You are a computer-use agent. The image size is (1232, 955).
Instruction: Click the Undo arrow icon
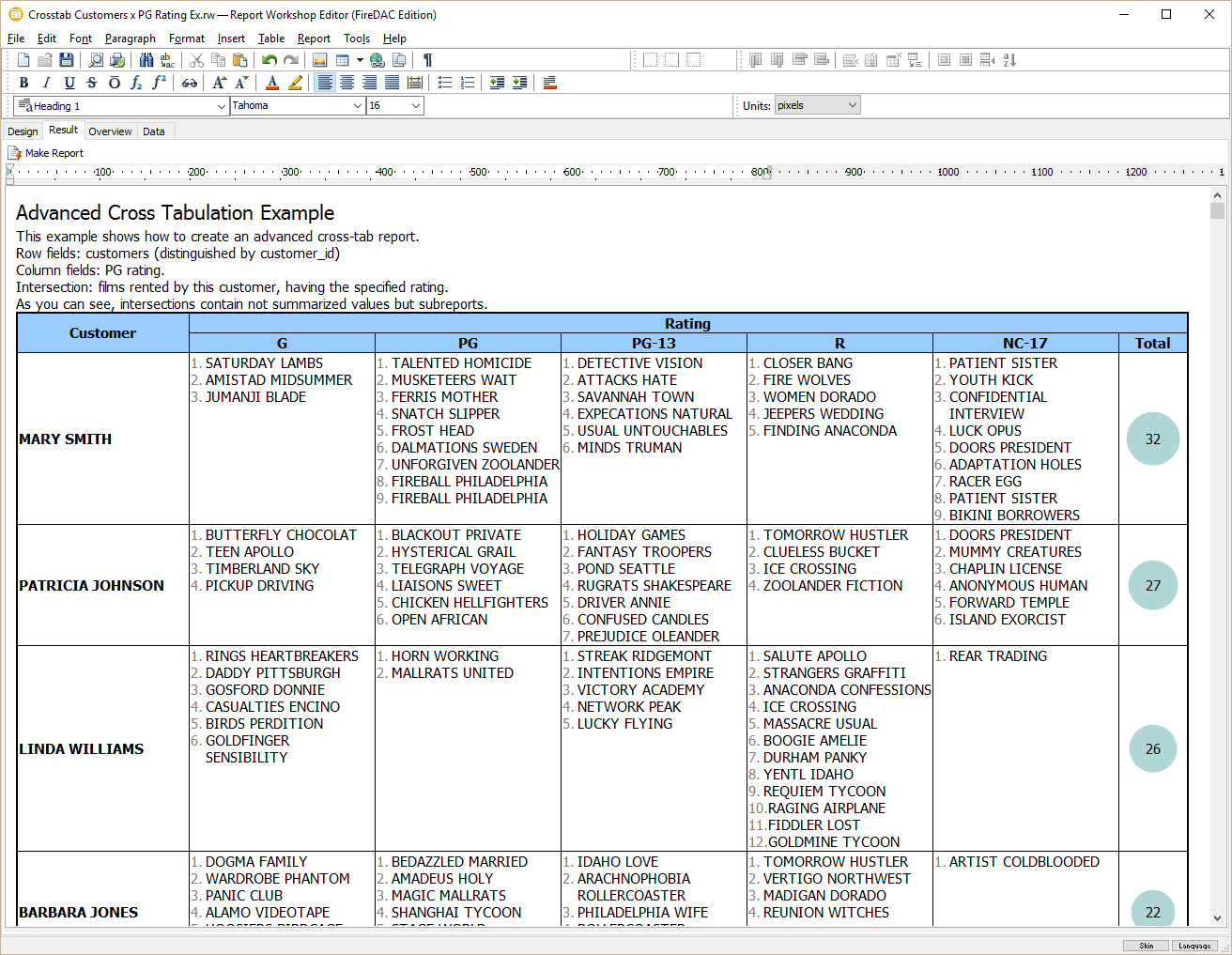[269, 60]
